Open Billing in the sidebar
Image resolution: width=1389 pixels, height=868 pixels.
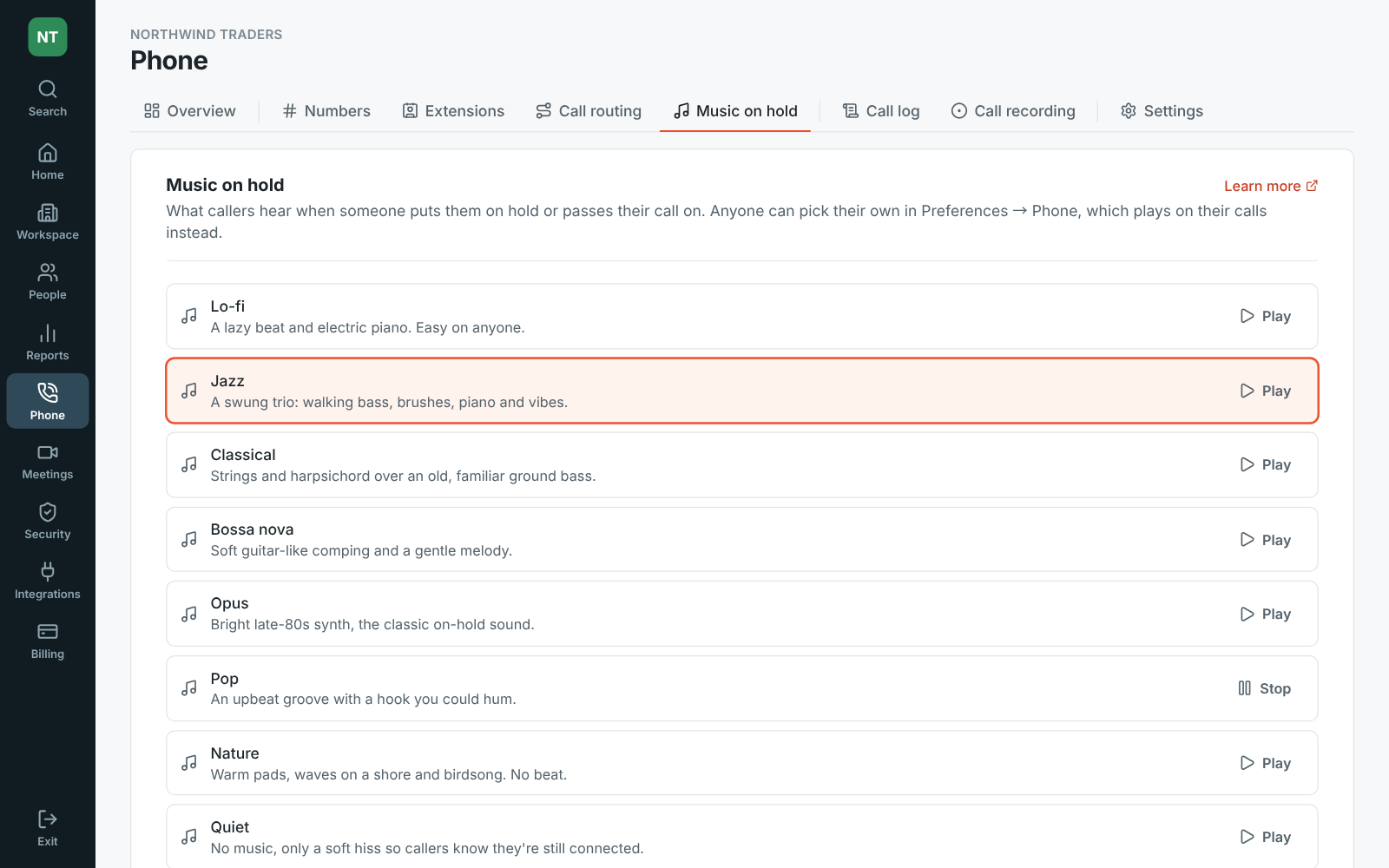click(48, 641)
